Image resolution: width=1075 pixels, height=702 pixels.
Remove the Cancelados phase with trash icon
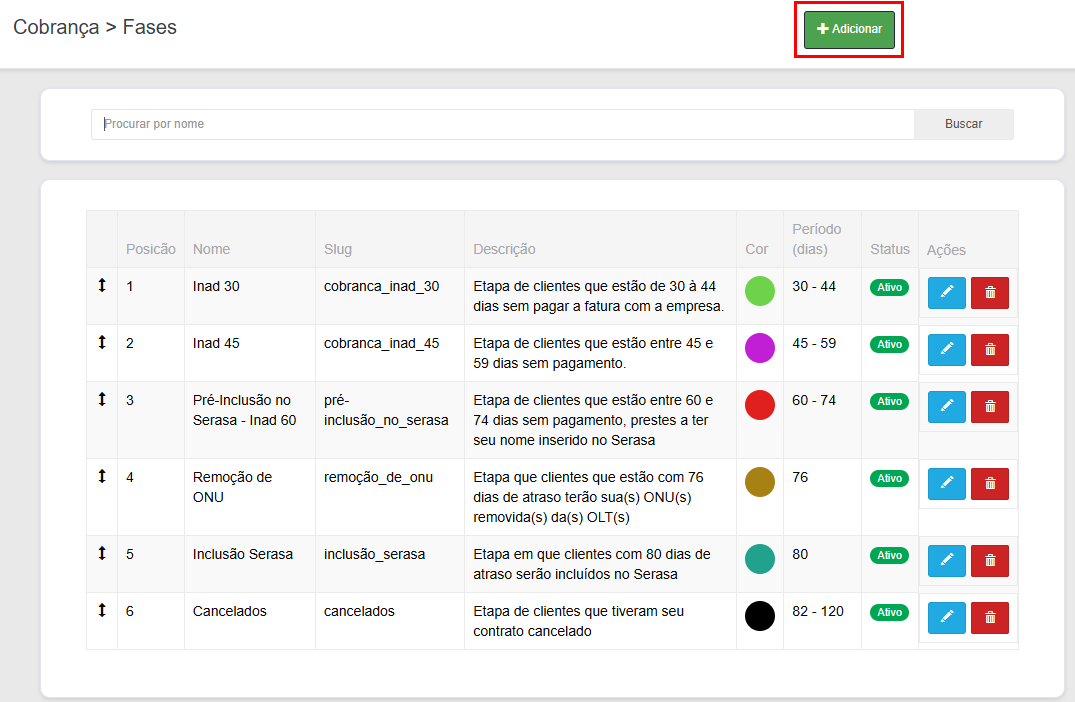point(989,618)
